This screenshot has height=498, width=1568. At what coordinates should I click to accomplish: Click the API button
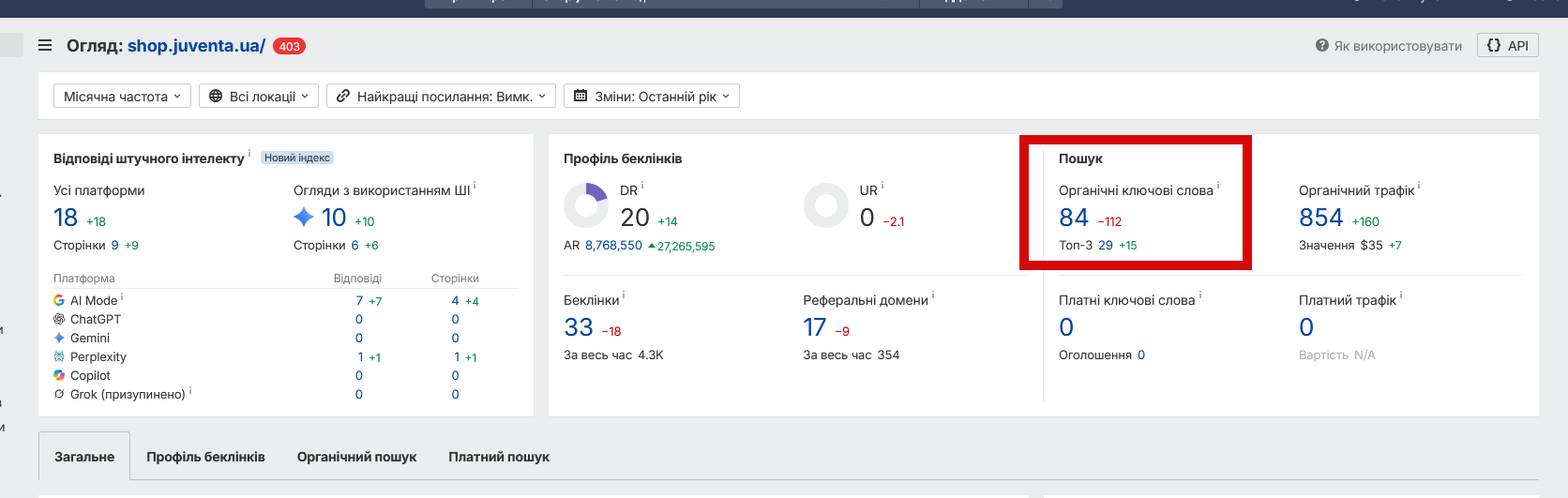pos(1508,45)
